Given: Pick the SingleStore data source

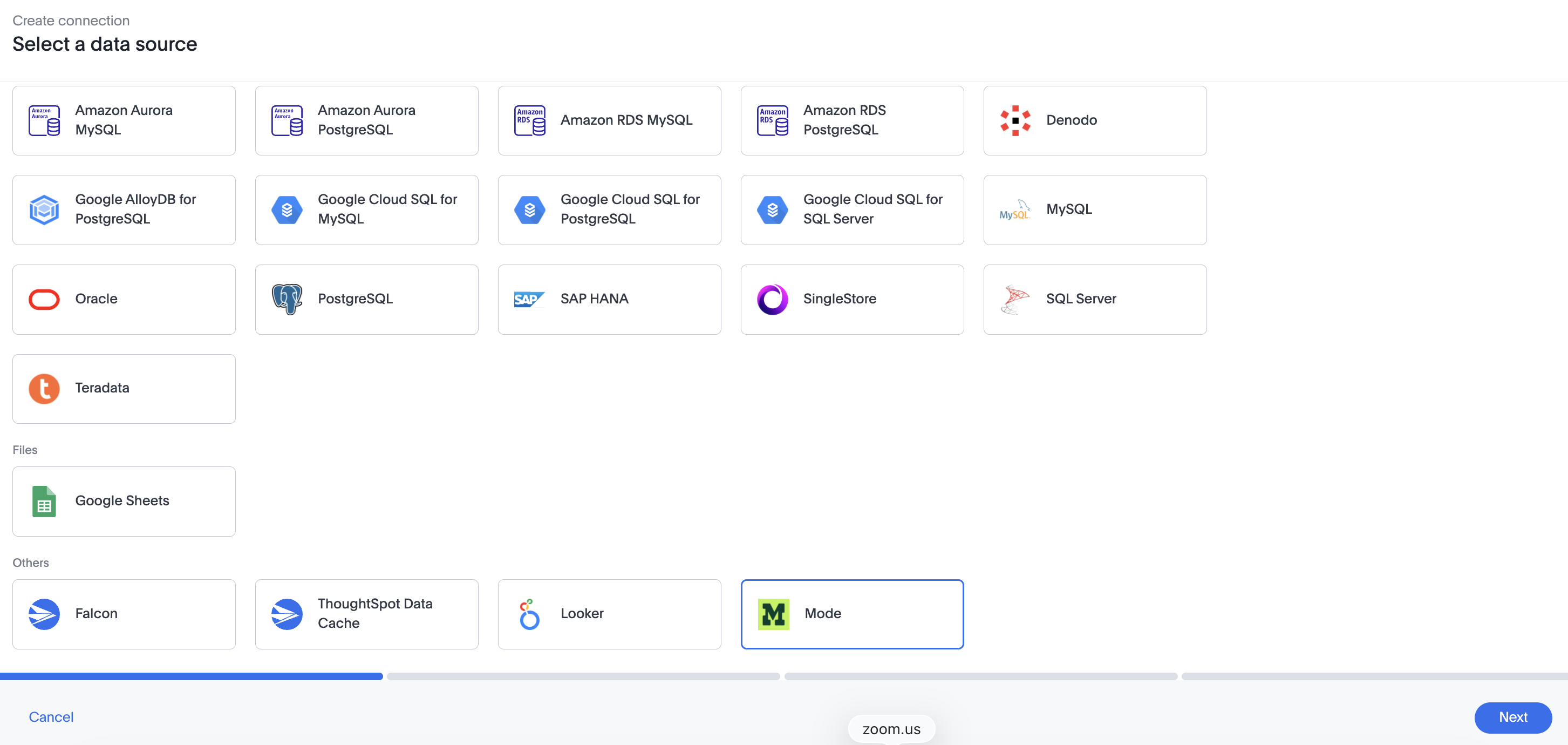Looking at the screenshot, I should click(x=851, y=299).
